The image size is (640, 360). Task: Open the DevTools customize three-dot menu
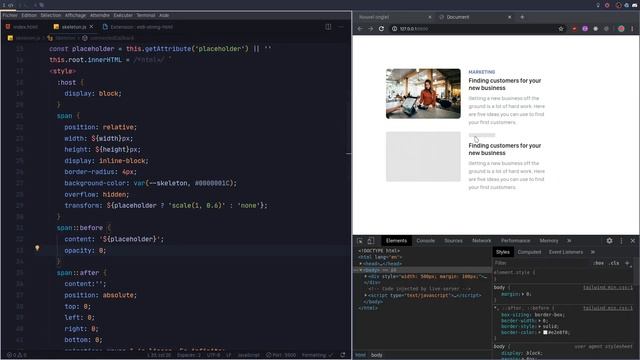(621, 241)
